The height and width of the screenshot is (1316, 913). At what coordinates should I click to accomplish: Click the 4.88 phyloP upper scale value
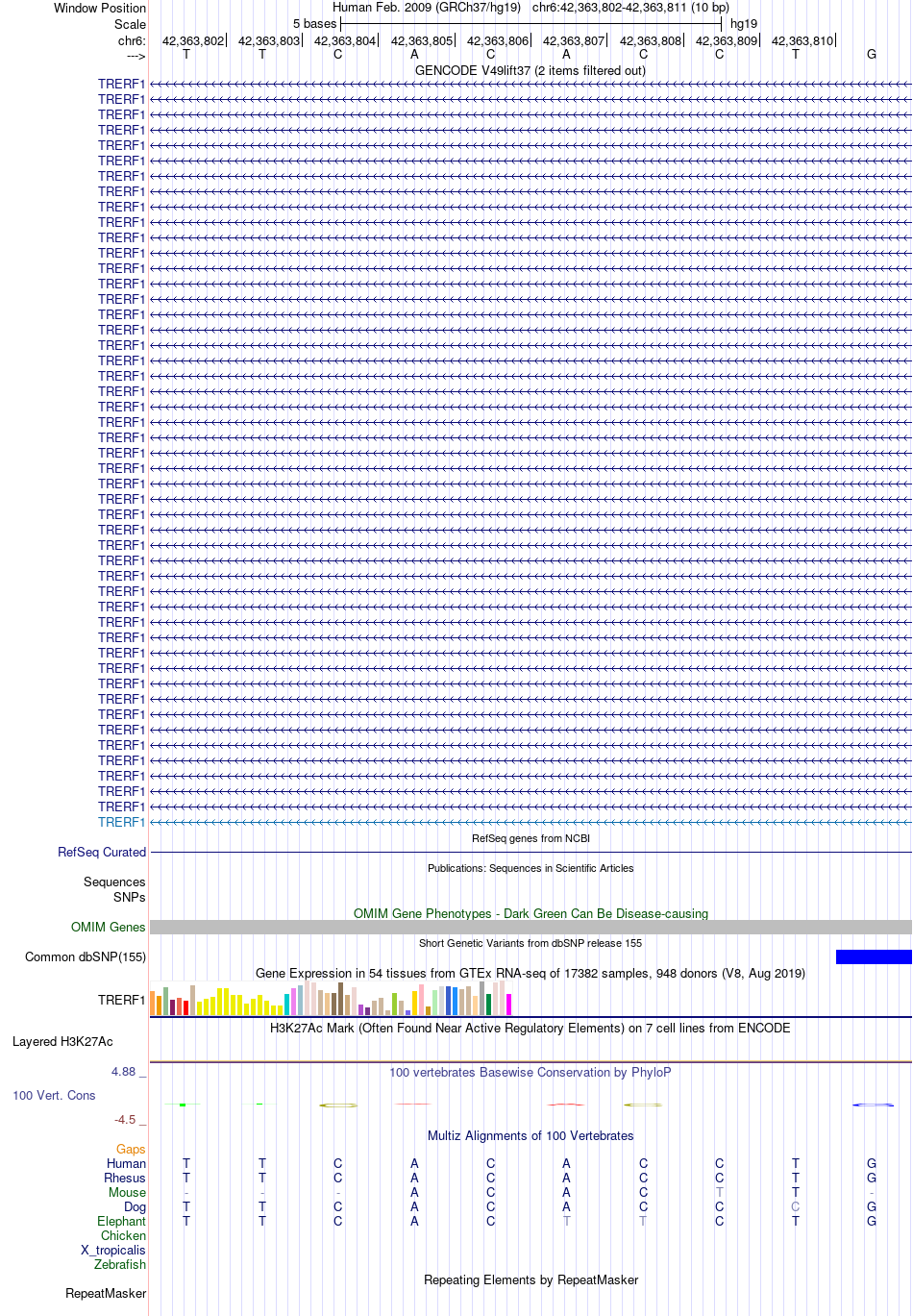coord(124,1071)
